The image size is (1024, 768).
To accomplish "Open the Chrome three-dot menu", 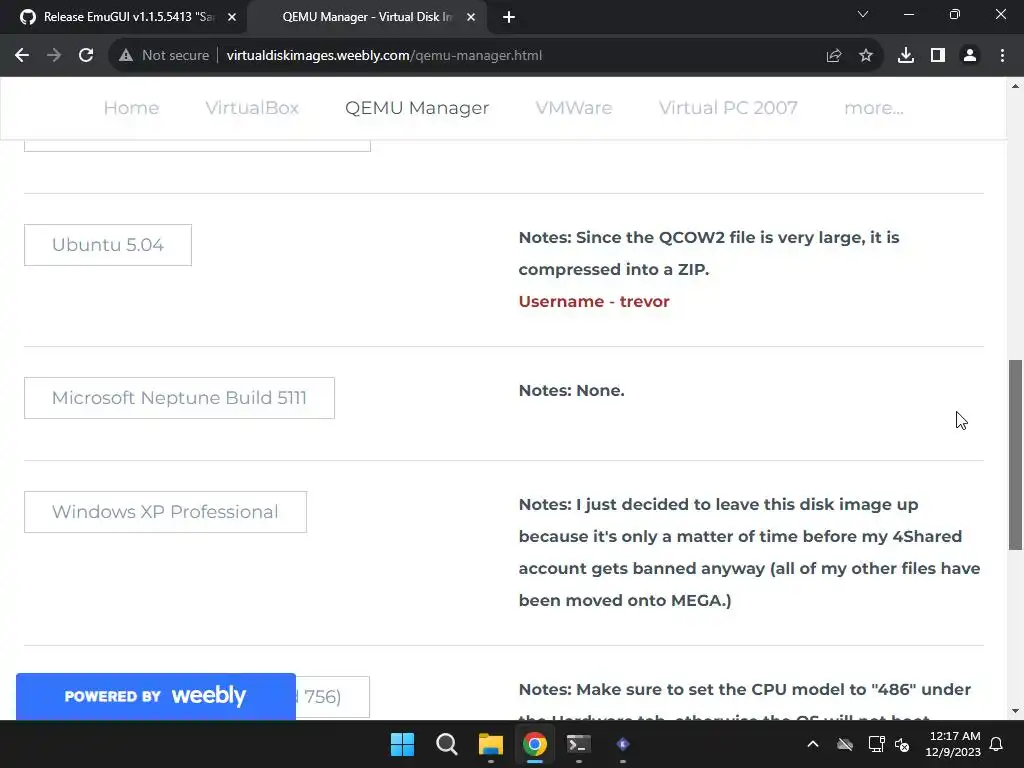I will (1002, 56).
